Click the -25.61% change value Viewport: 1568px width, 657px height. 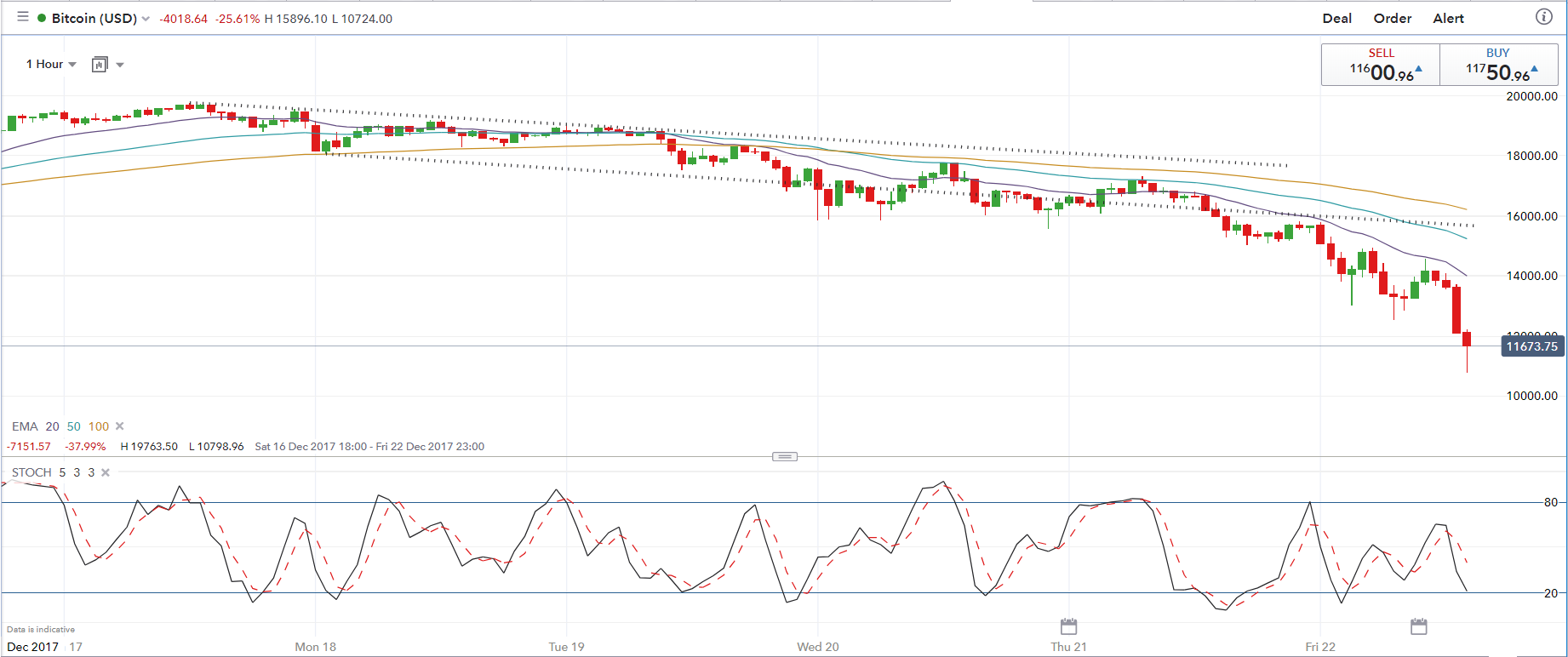(237, 19)
